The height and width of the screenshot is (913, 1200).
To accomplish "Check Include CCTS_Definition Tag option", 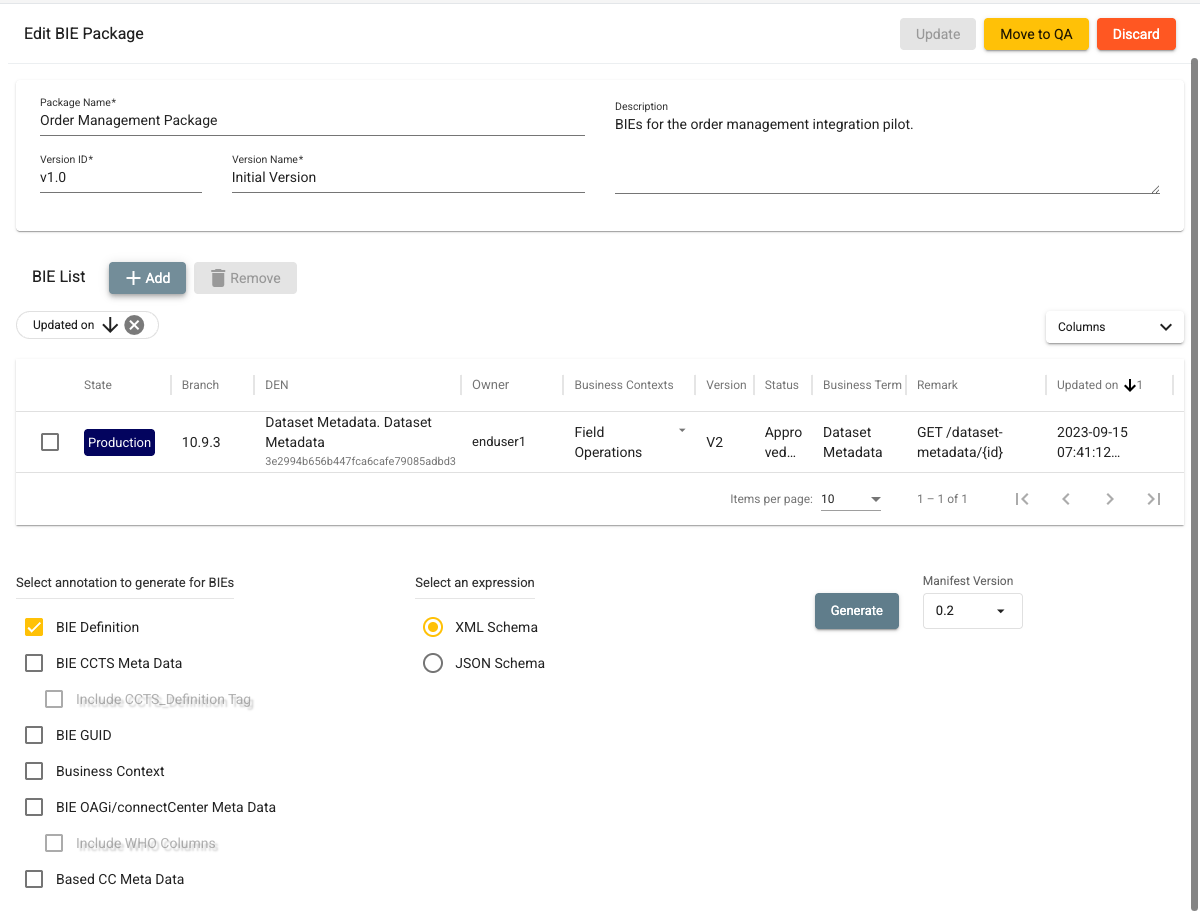I will coord(54,699).
